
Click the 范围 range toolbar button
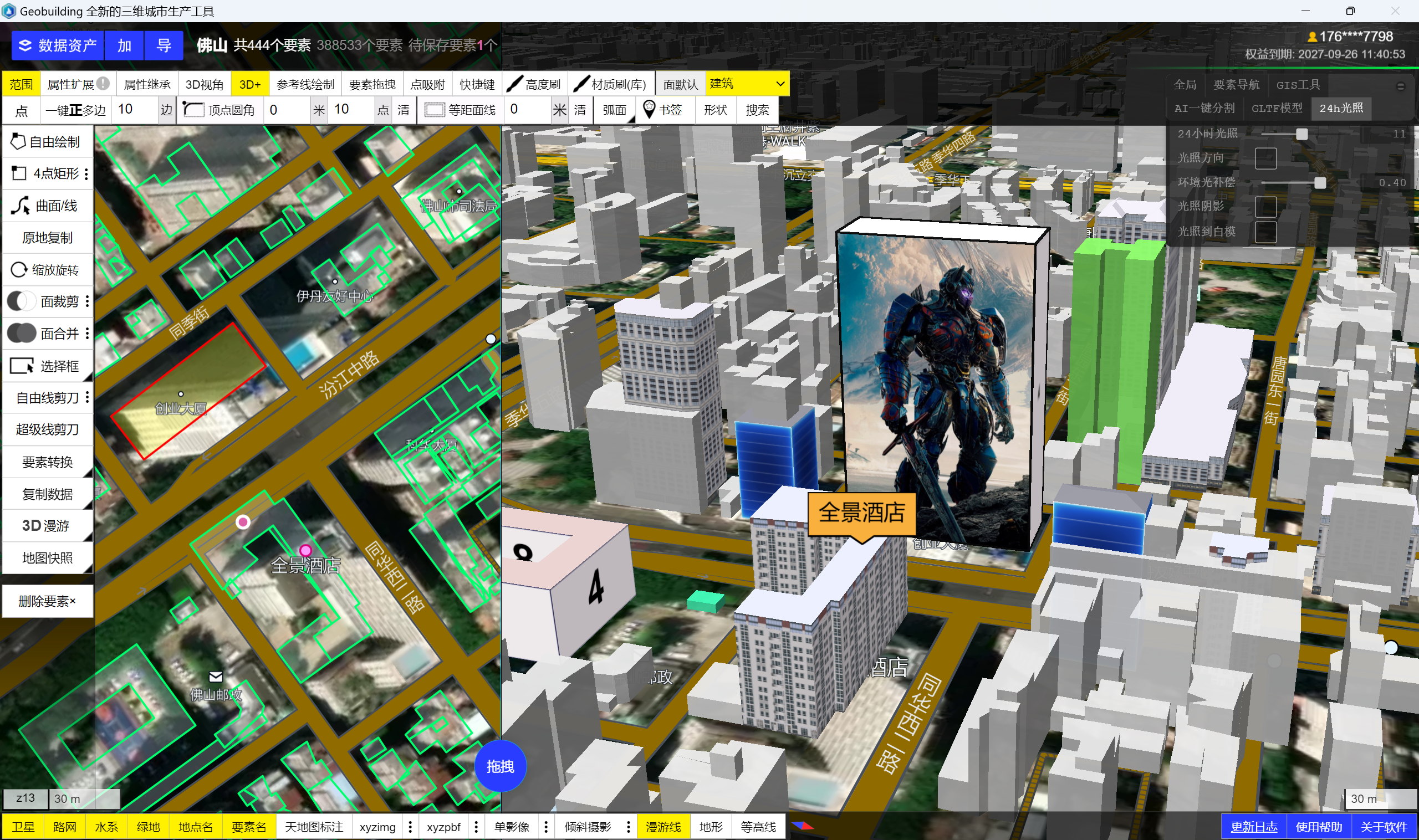point(21,84)
